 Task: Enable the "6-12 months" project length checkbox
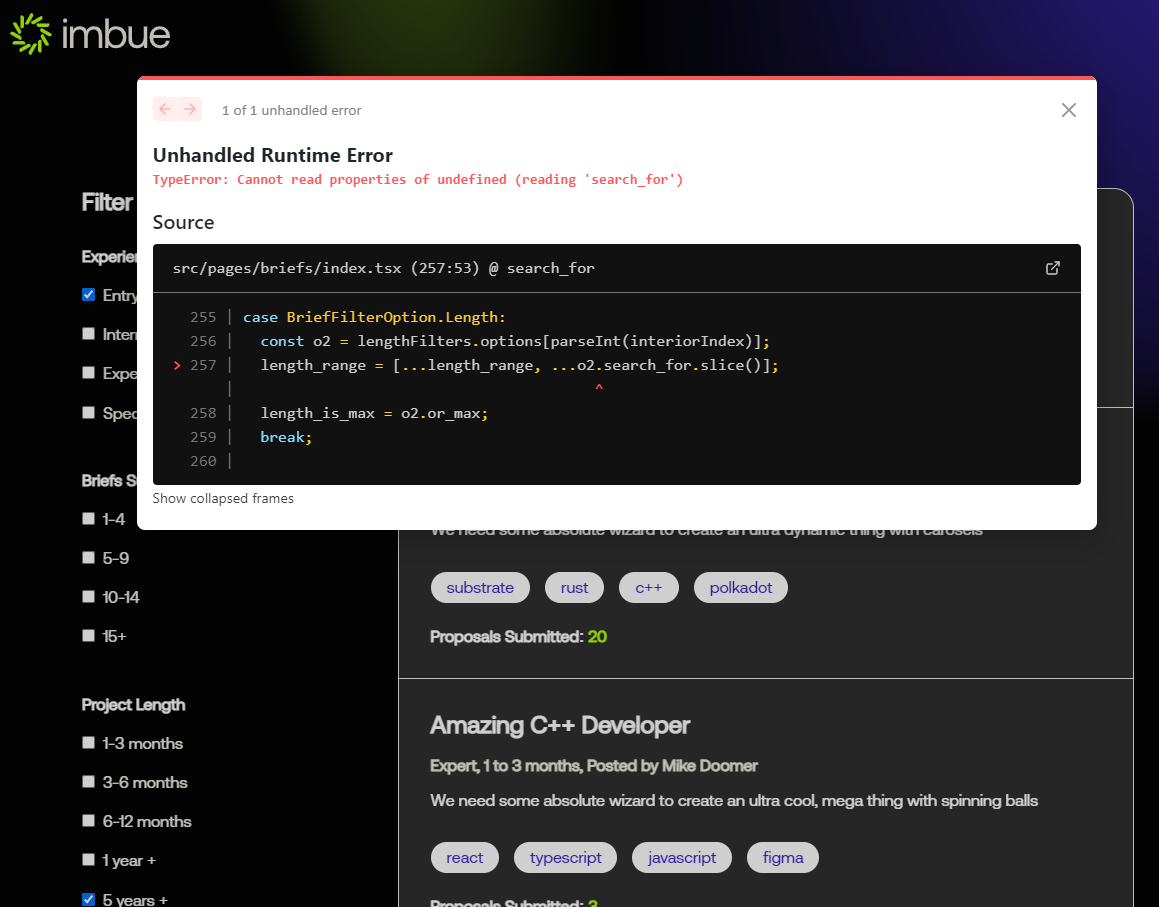[x=89, y=821]
